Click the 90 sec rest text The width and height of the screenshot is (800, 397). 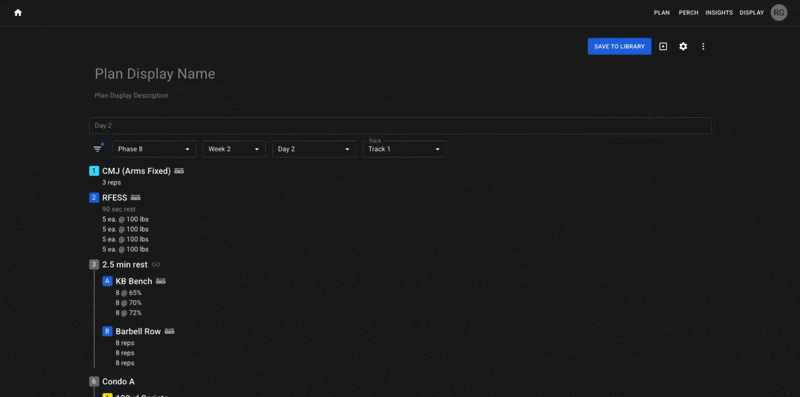119,209
